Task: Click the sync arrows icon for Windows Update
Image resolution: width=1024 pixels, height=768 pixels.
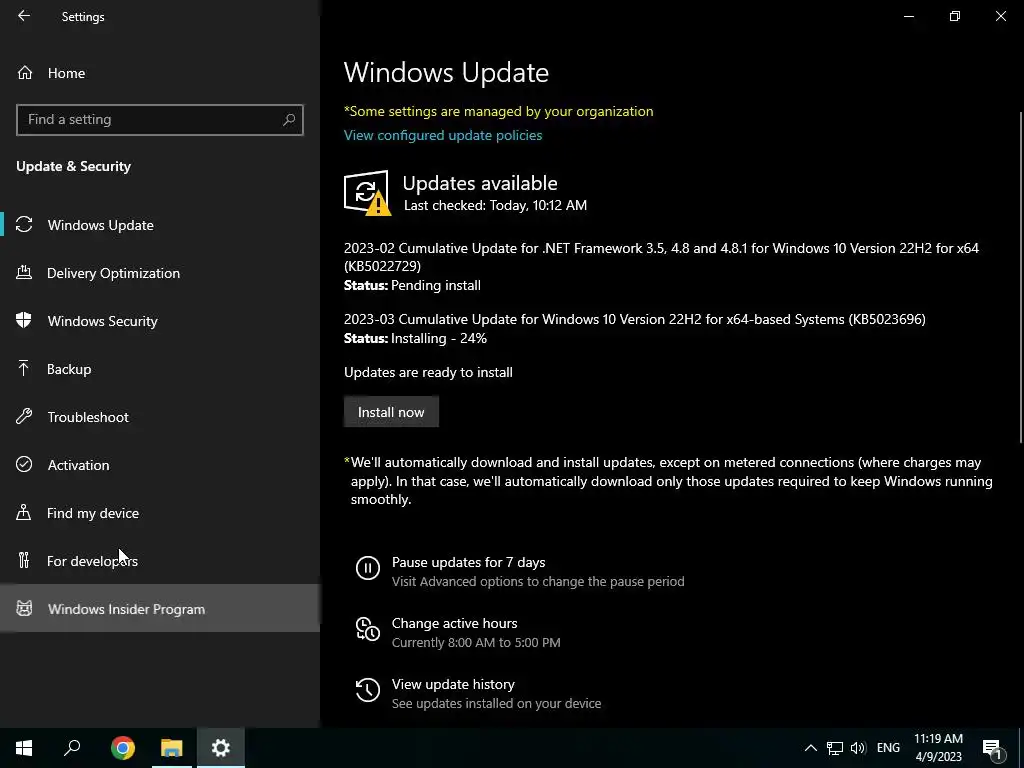Action: coord(24,225)
